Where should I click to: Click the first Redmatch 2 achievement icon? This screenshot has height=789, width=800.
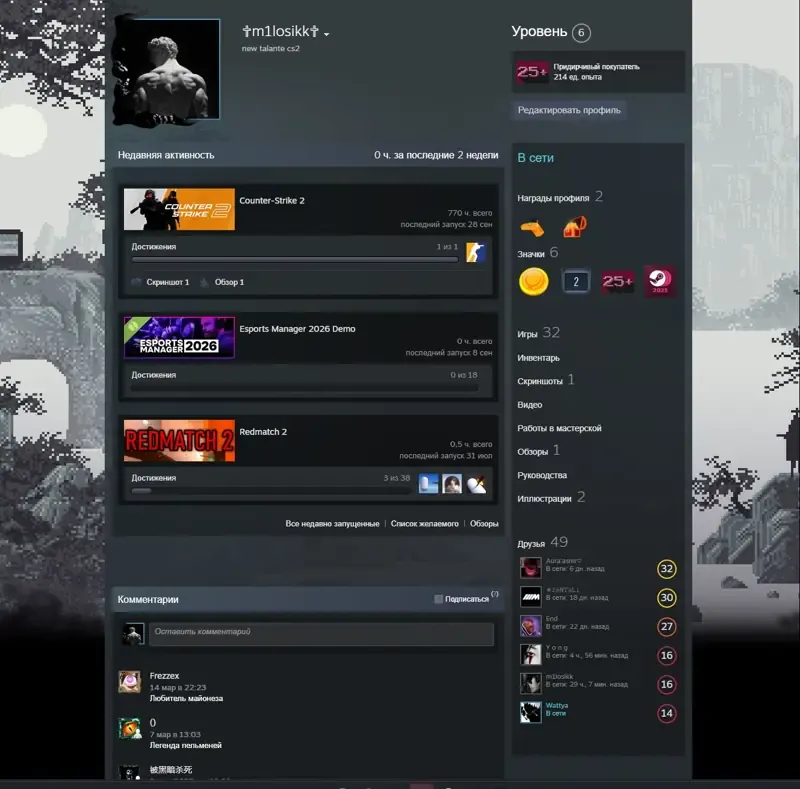coord(429,484)
